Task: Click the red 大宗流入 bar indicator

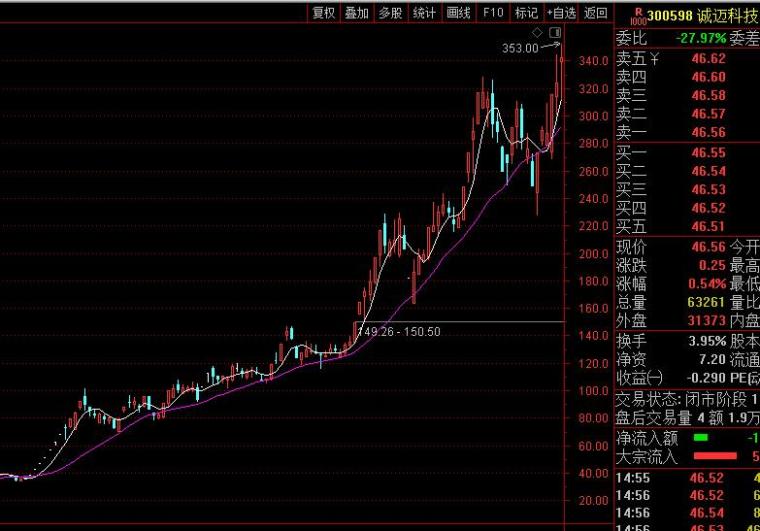Action: point(715,455)
